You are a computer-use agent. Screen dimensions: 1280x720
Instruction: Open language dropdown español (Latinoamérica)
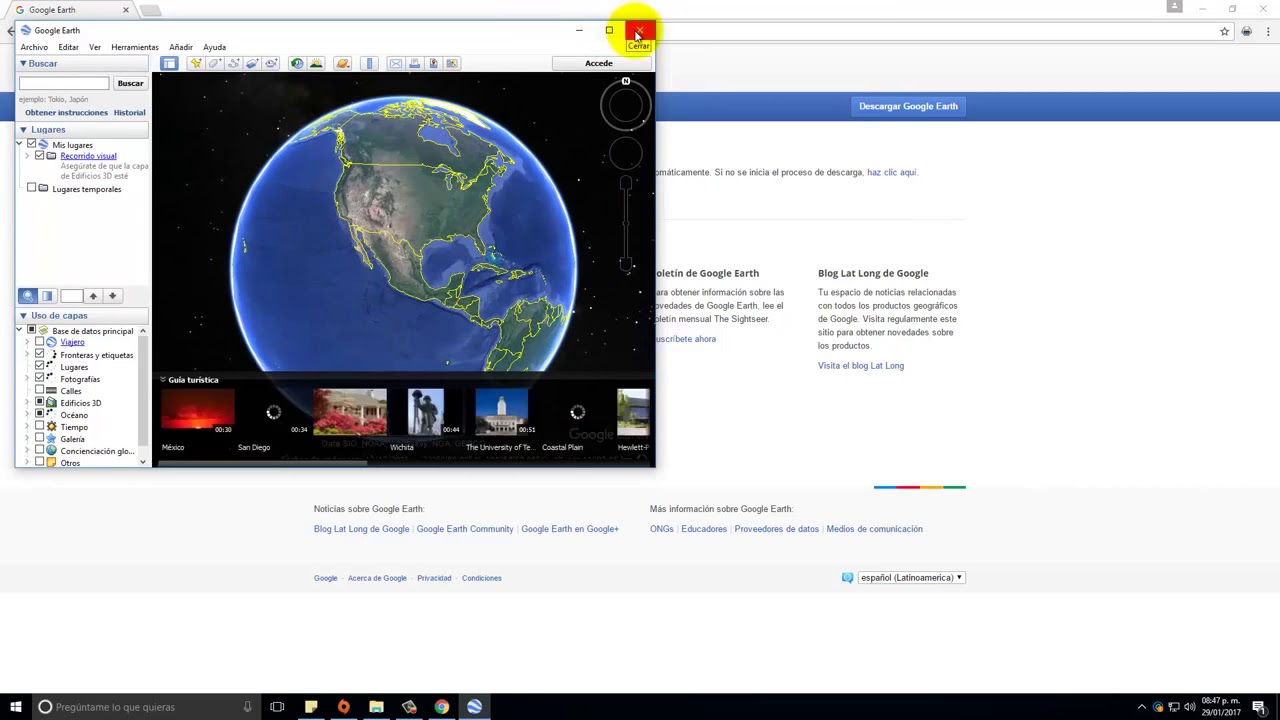911,577
